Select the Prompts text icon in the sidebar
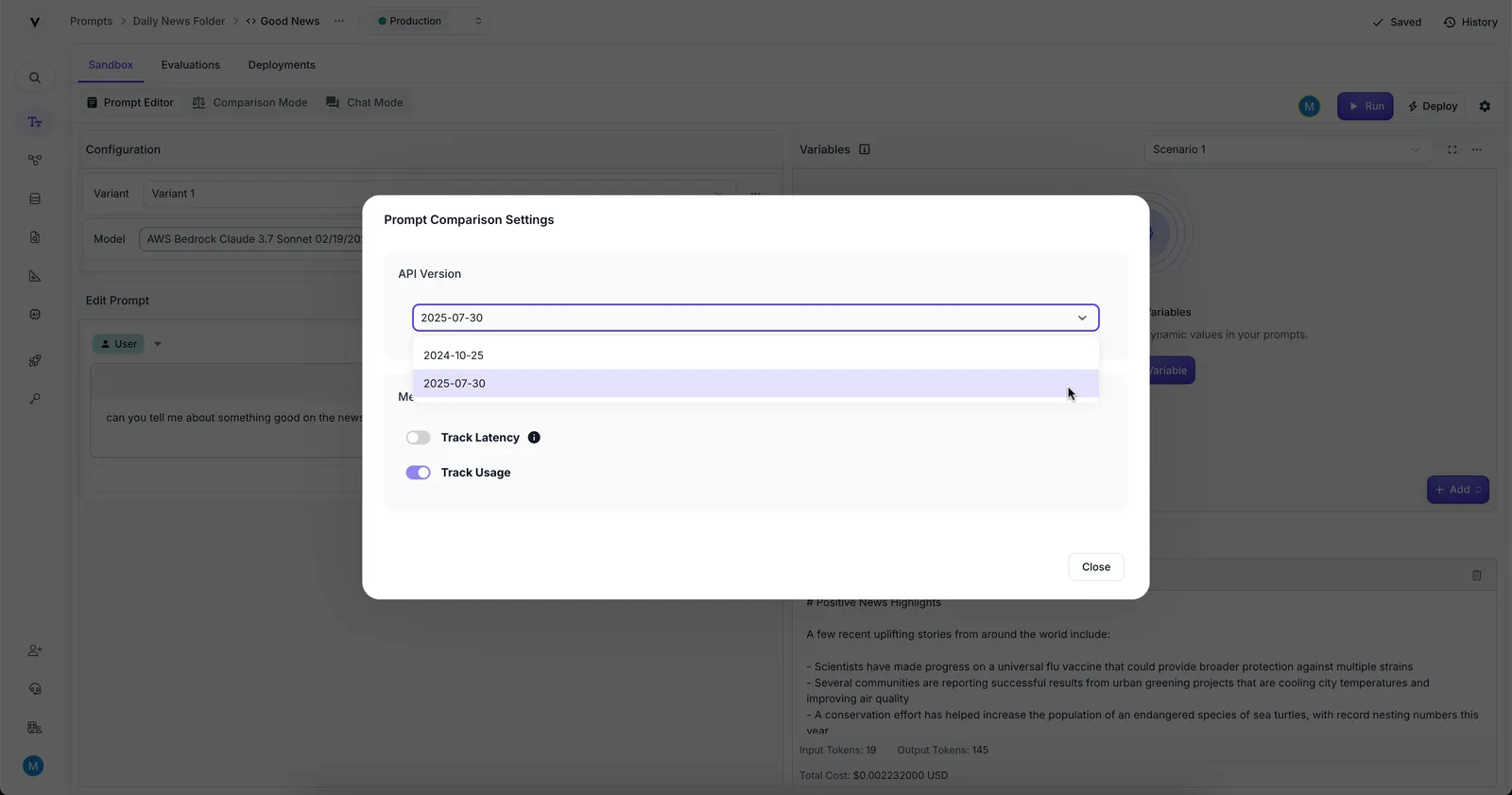 click(35, 122)
